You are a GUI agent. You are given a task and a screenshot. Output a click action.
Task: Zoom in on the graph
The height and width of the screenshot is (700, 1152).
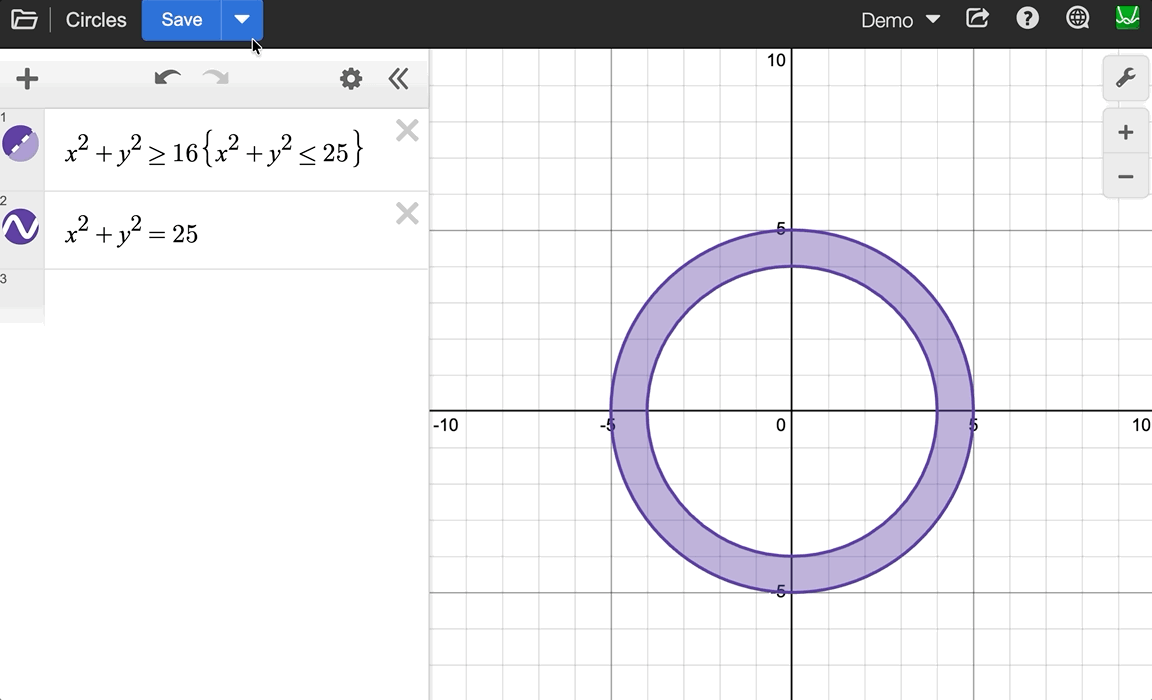pyautogui.click(x=1126, y=132)
